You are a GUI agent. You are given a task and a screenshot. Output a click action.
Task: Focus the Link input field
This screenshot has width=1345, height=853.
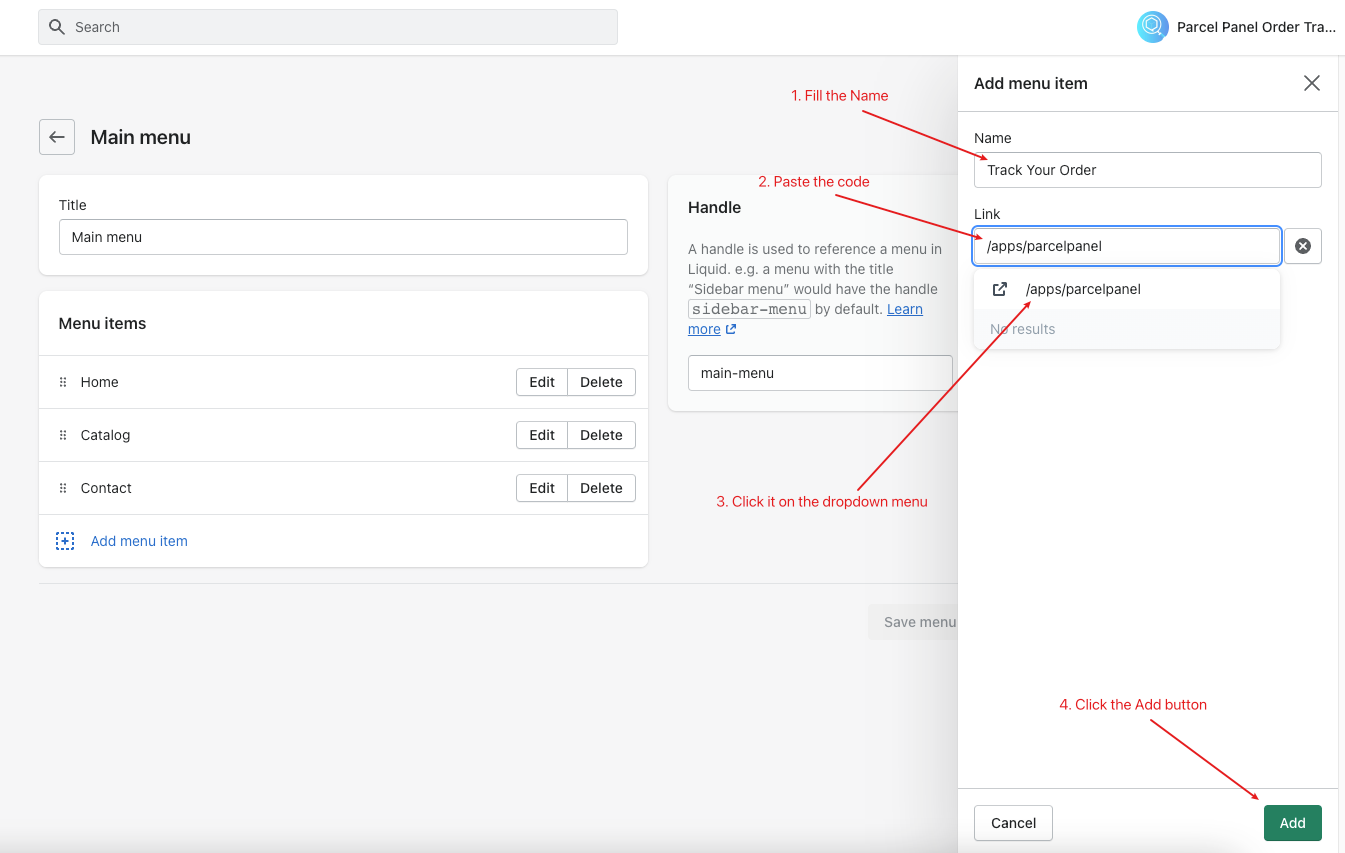click(1127, 246)
